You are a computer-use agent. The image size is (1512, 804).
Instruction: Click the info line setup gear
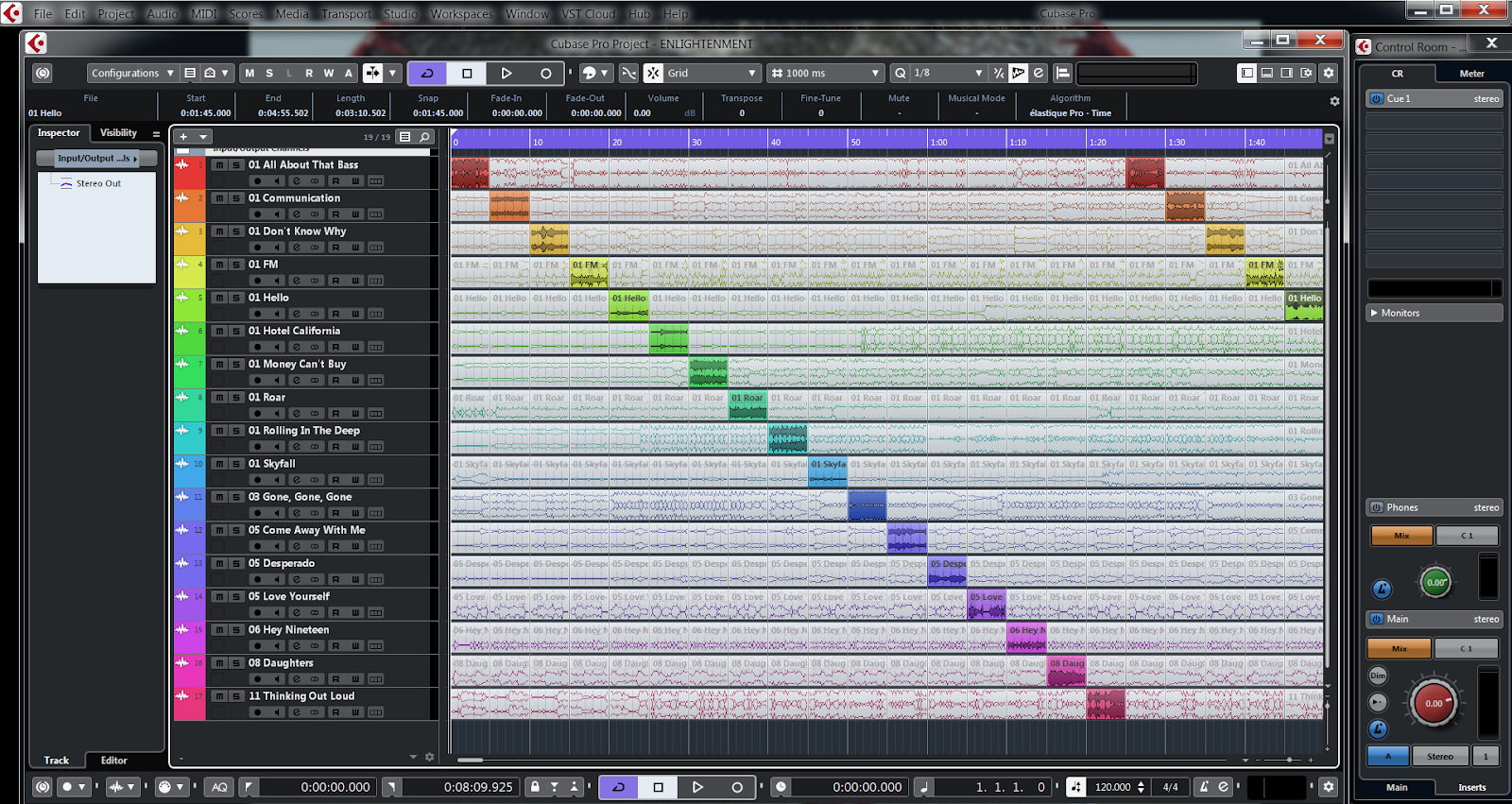coord(1334,101)
